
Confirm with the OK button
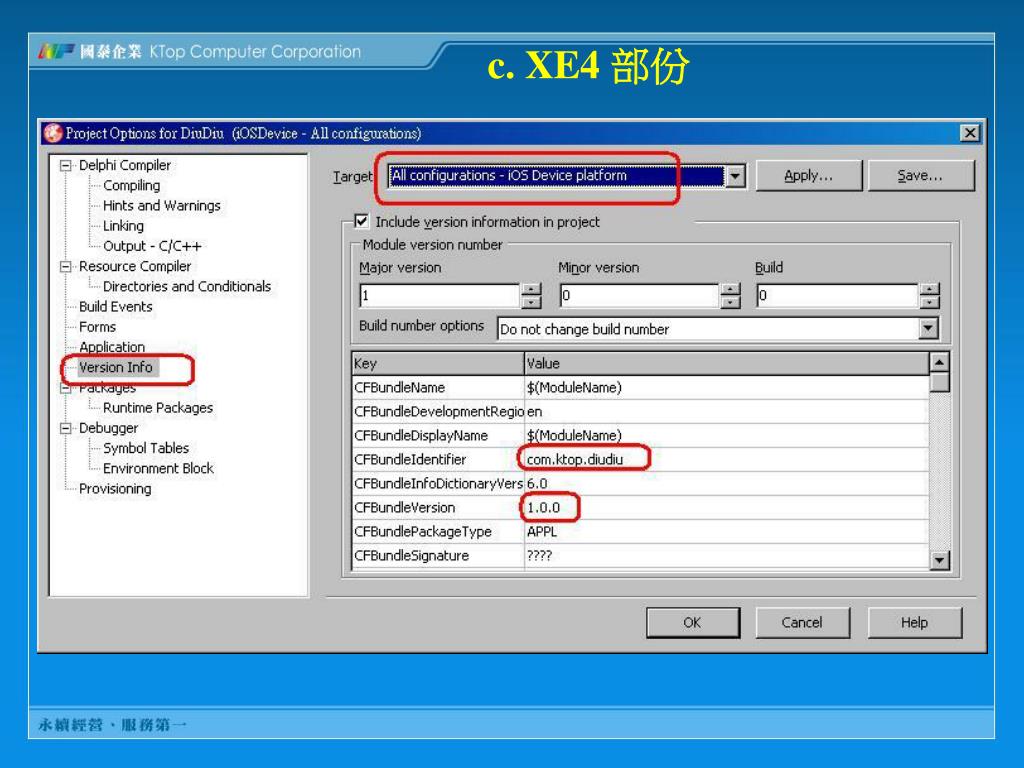point(693,622)
